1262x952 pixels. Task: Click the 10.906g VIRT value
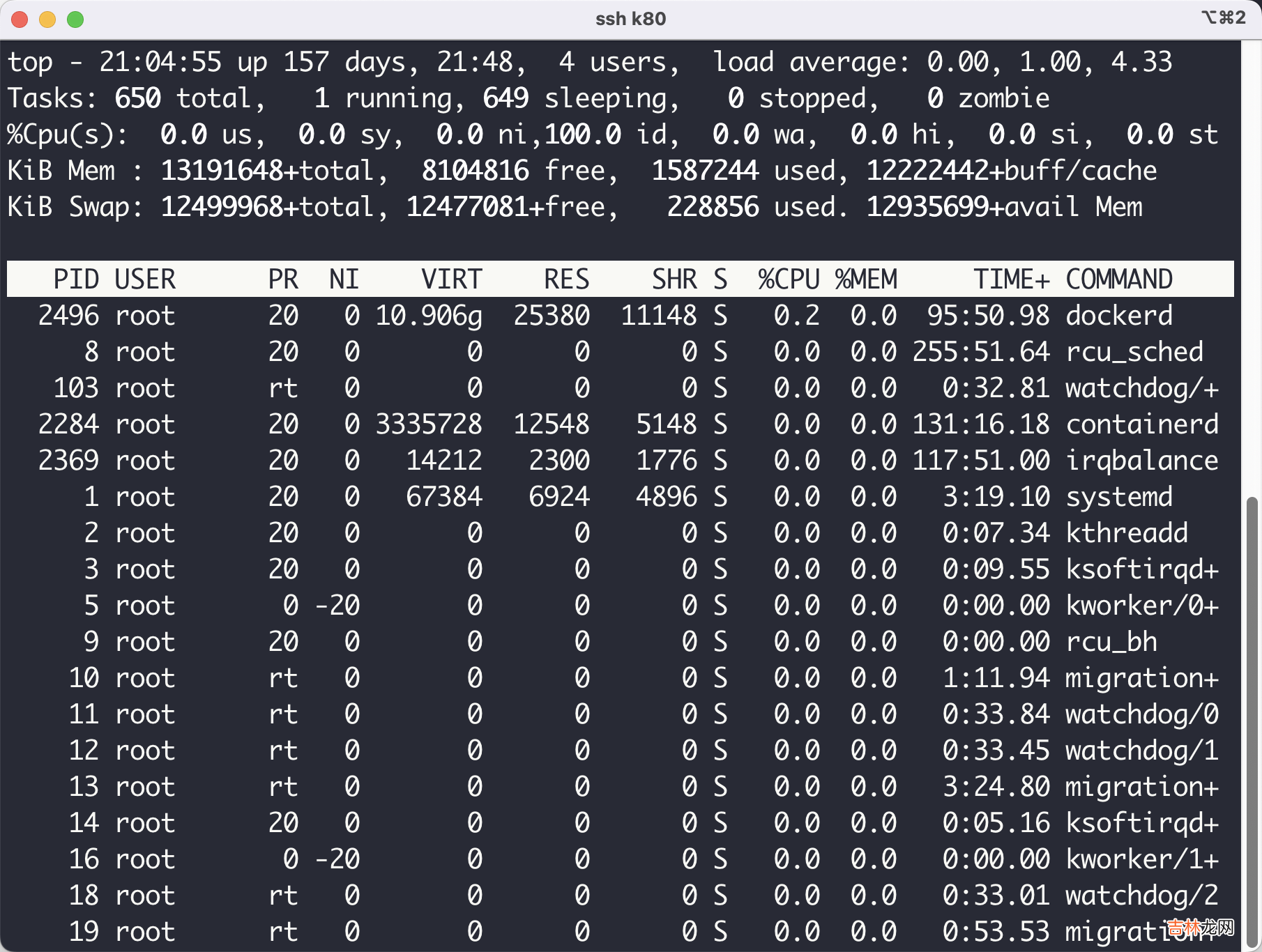coord(429,316)
